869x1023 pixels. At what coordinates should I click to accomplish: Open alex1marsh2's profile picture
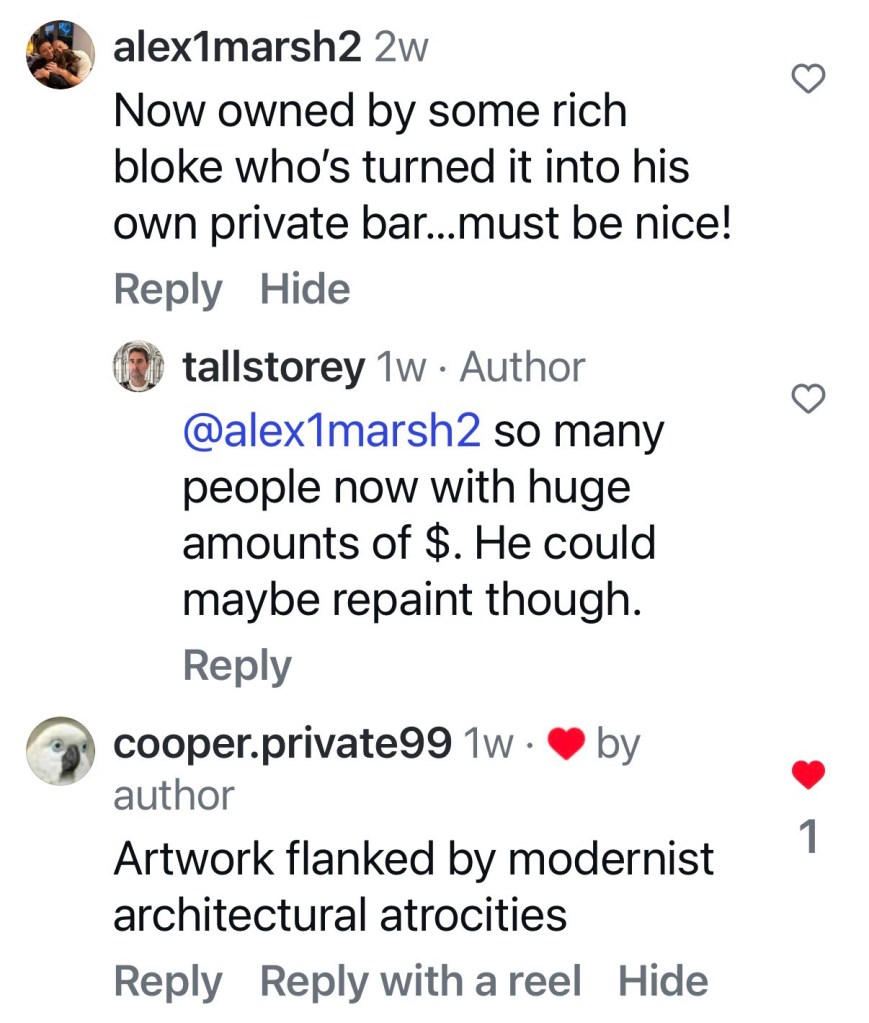(x=60, y=54)
